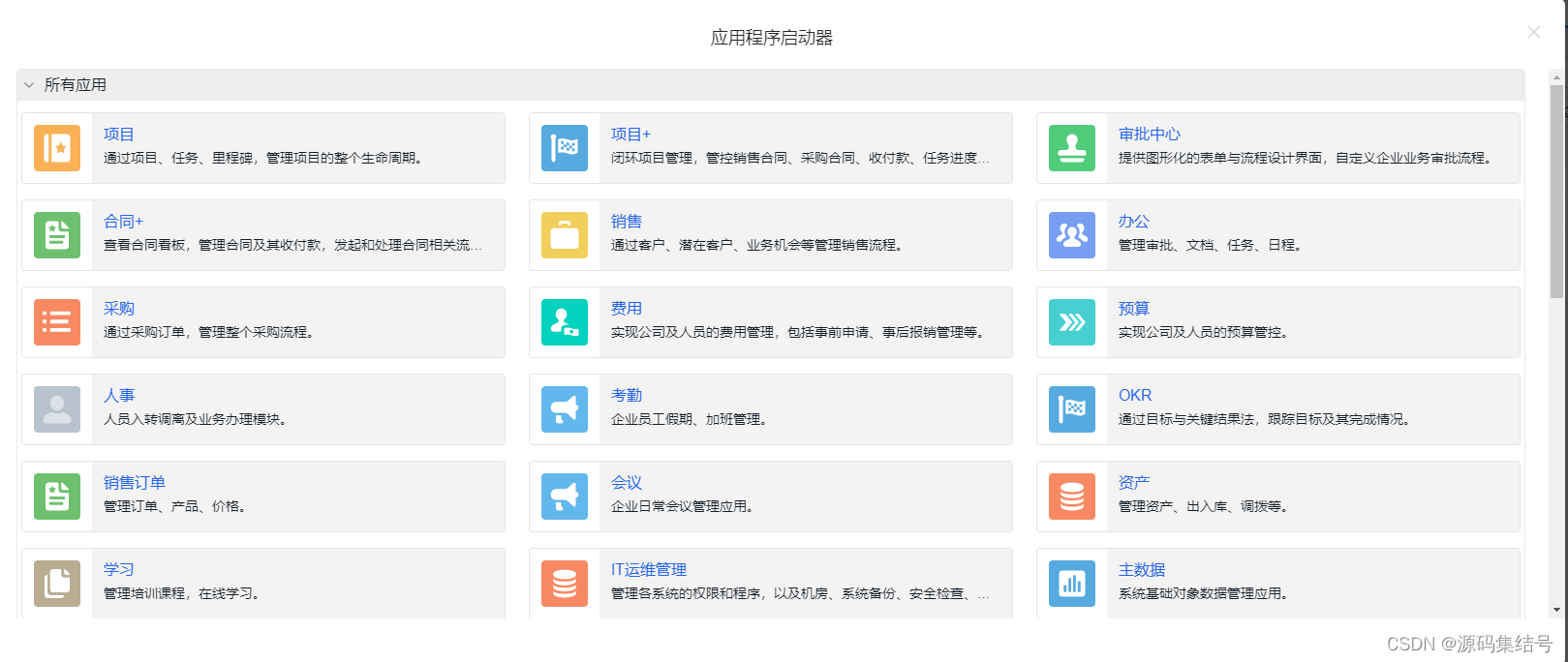Open the OKR app link
The image size is (1568, 662).
pos(1135,396)
